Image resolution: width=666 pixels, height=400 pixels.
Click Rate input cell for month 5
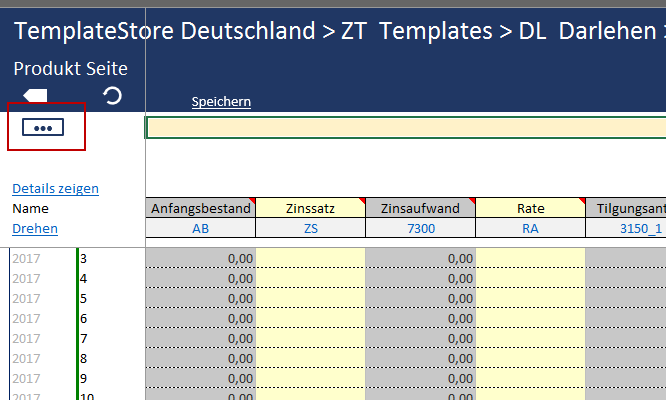[530, 298]
